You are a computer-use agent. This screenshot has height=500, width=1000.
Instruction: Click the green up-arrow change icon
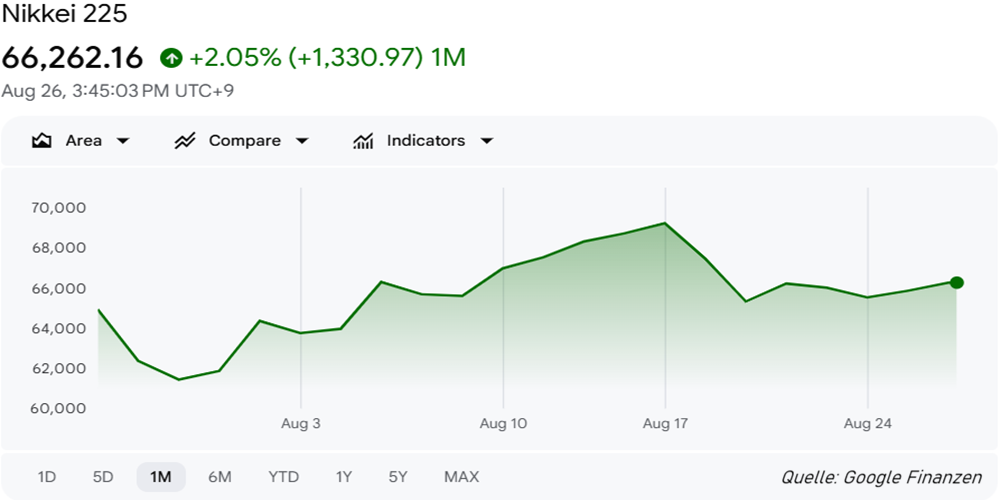171,59
